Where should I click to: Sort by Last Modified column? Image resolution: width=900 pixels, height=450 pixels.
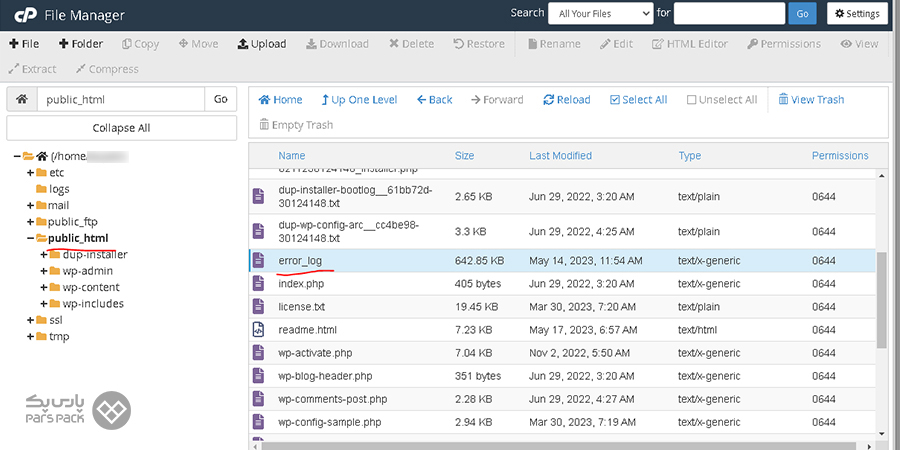coord(560,156)
